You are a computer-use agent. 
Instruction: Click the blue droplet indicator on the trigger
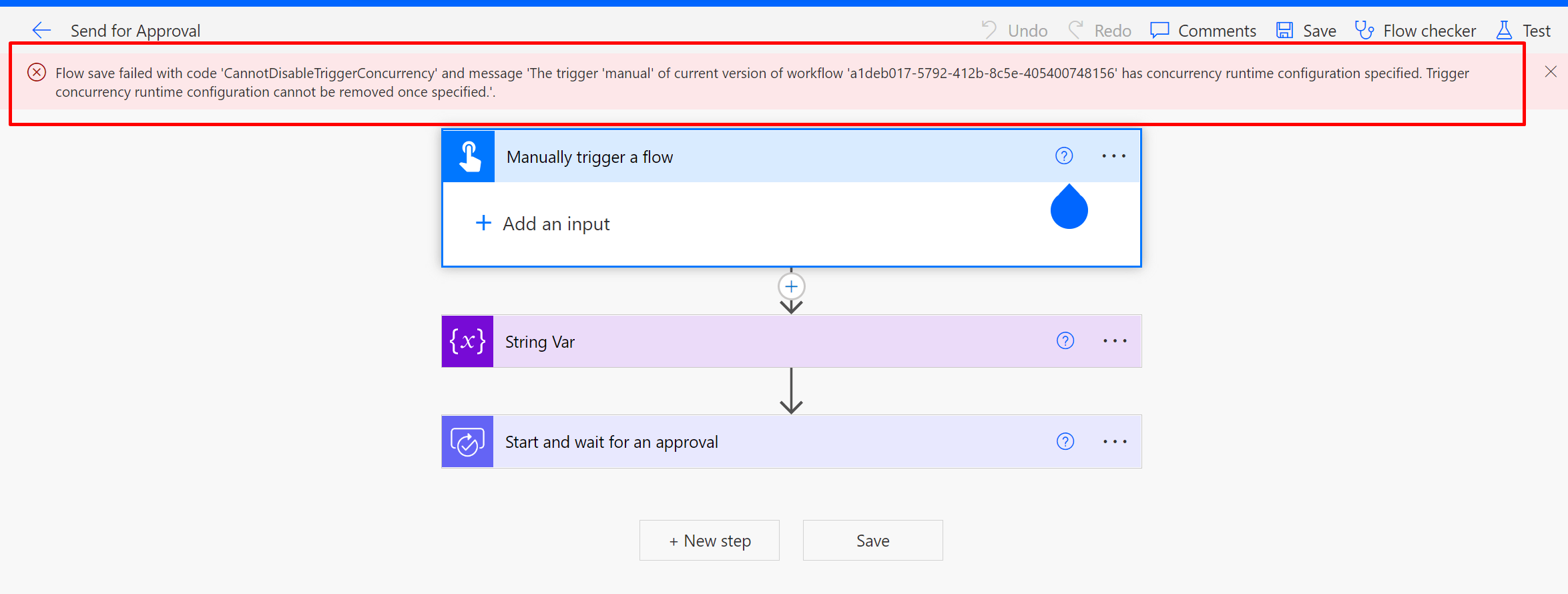click(x=1069, y=208)
